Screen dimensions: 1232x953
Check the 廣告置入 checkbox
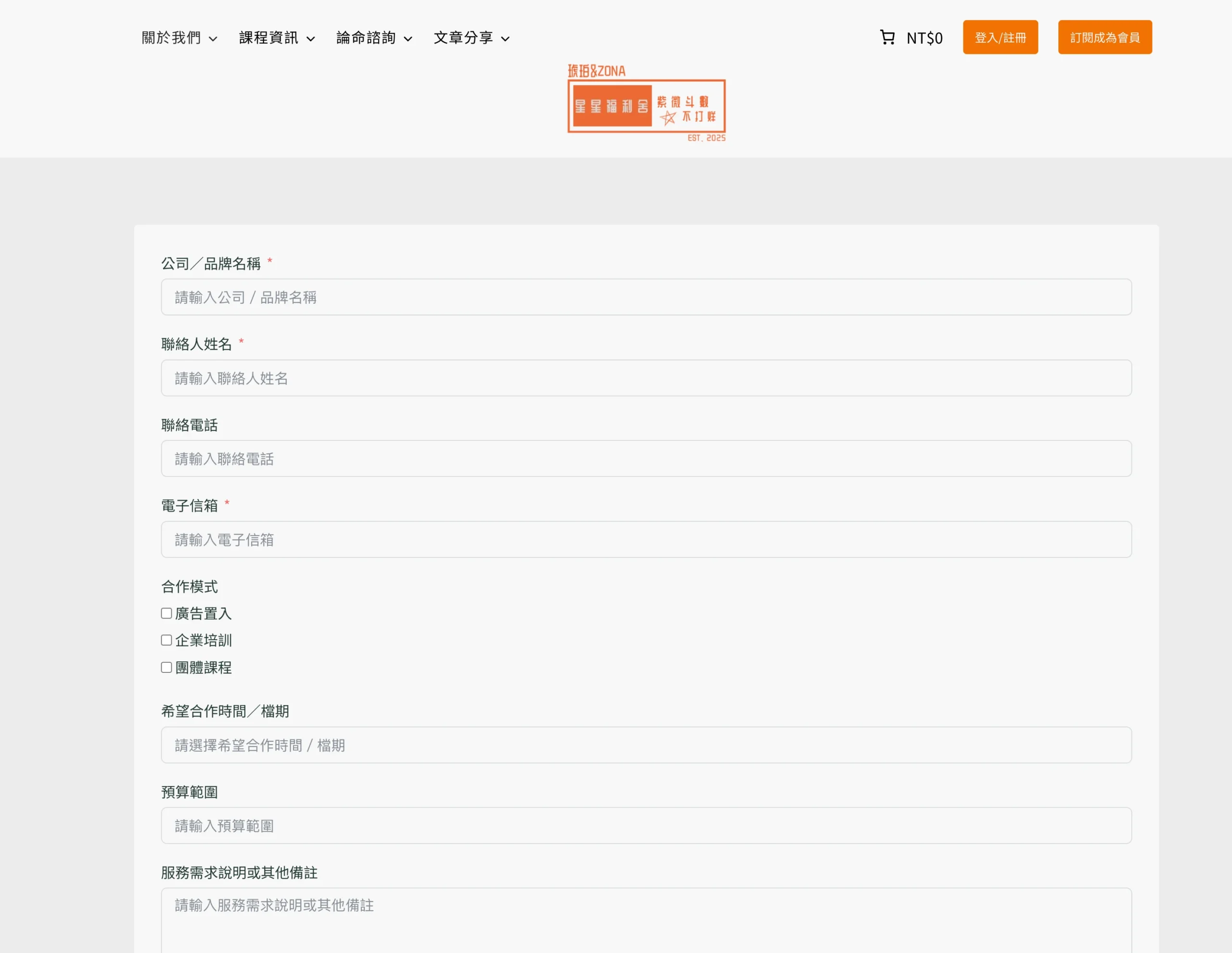click(167, 613)
